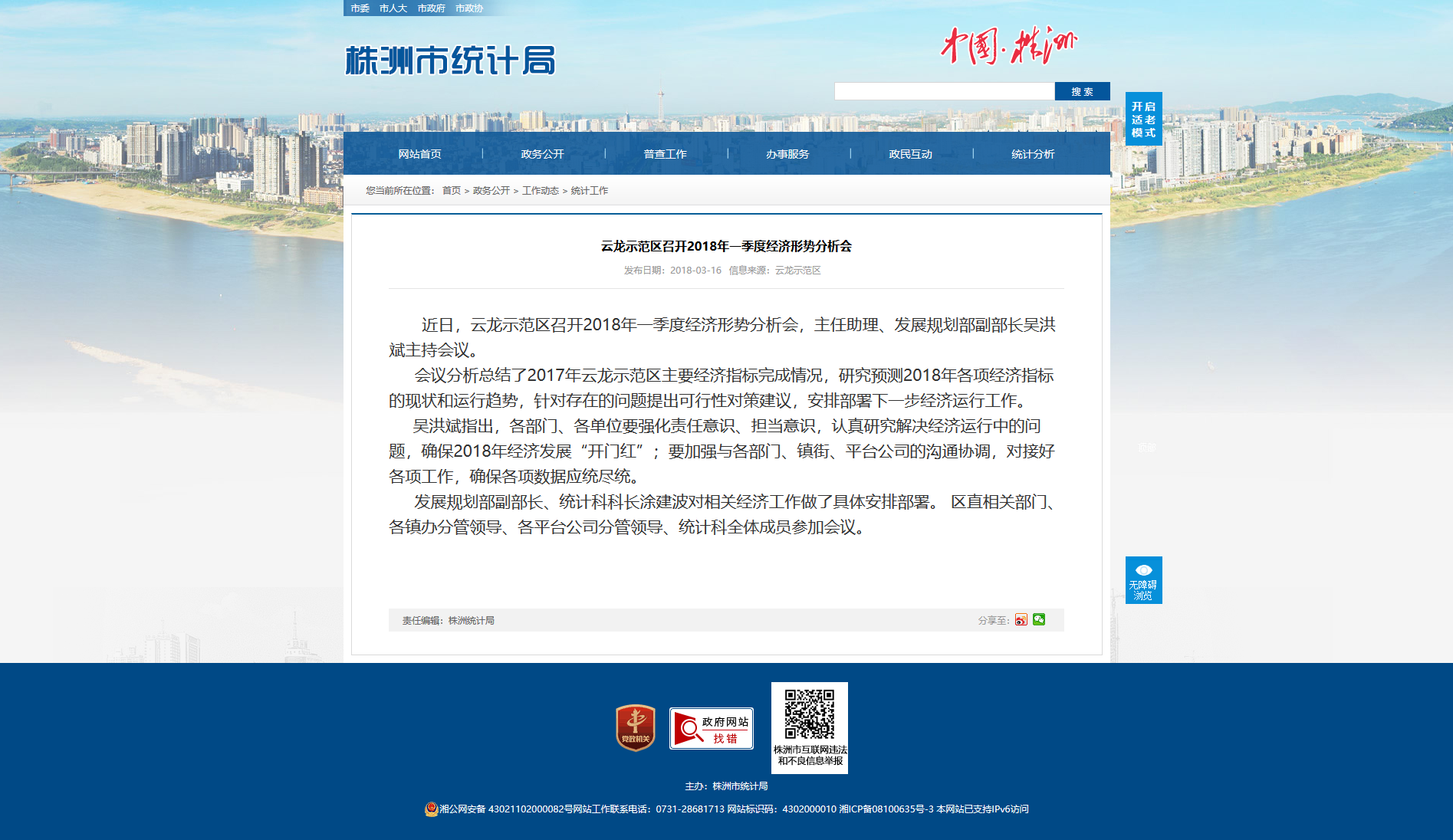Toggle 无障碍浏览 accessibility browsing
Image resolution: width=1453 pixels, height=840 pixels.
pyautogui.click(x=1143, y=580)
